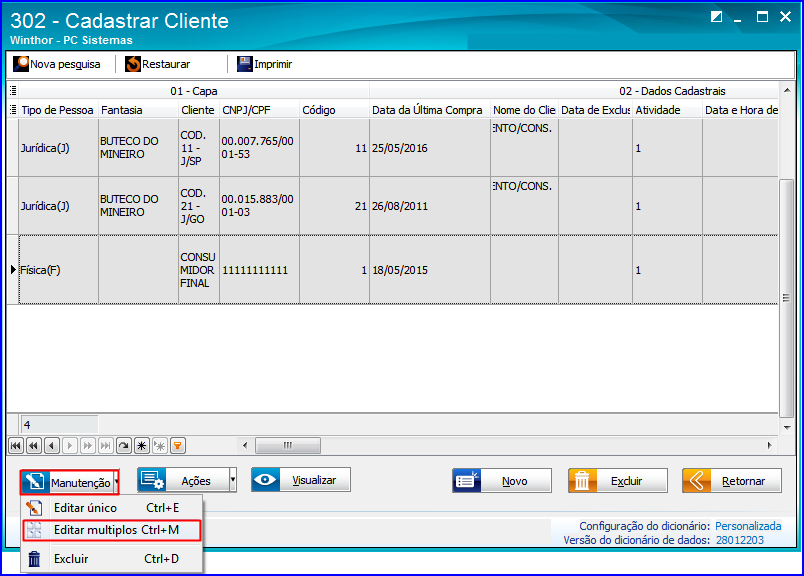Choose Editar único from the menu
804x576 pixels.
click(112, 508)
